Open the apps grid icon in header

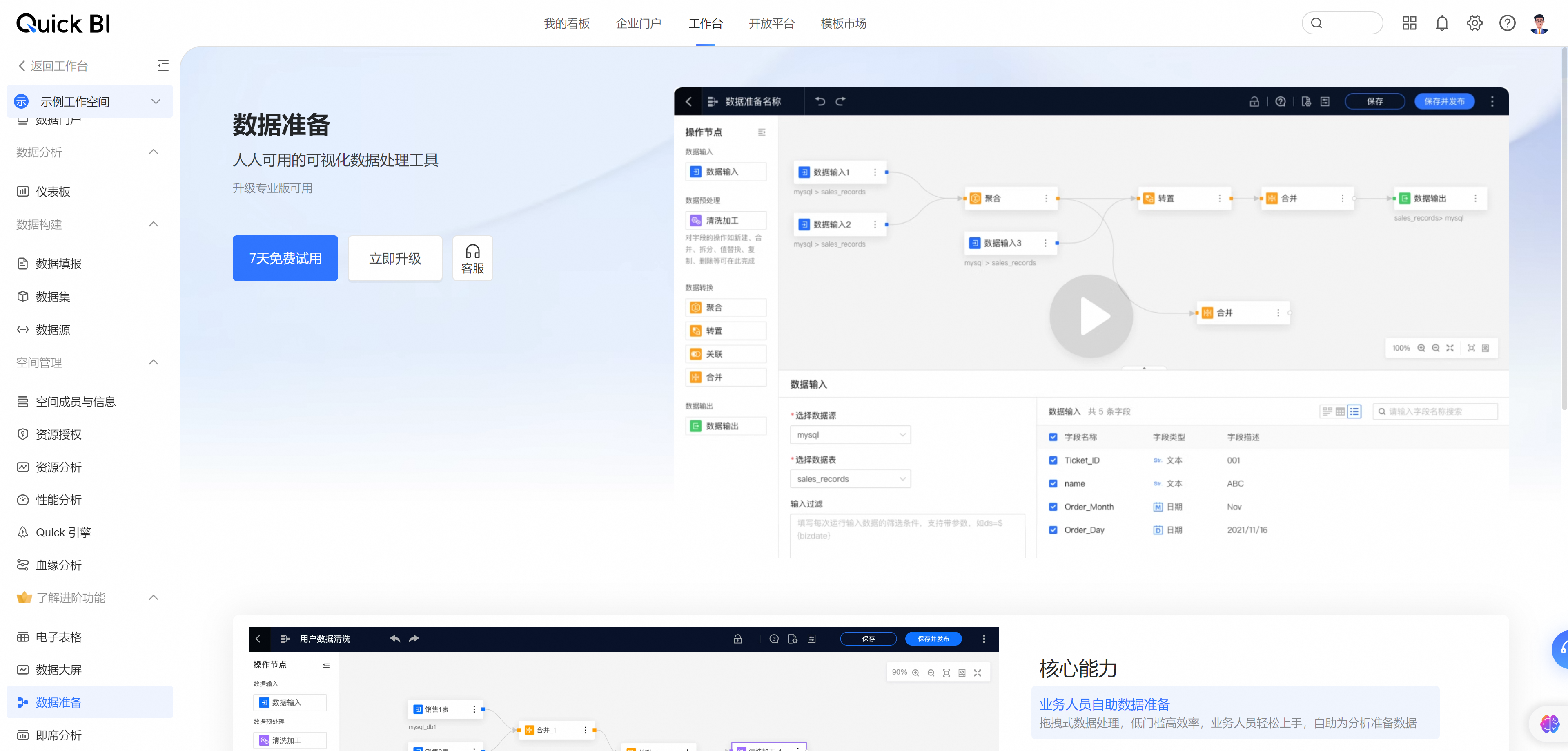pyautogui.click(x=1409, y=23)
